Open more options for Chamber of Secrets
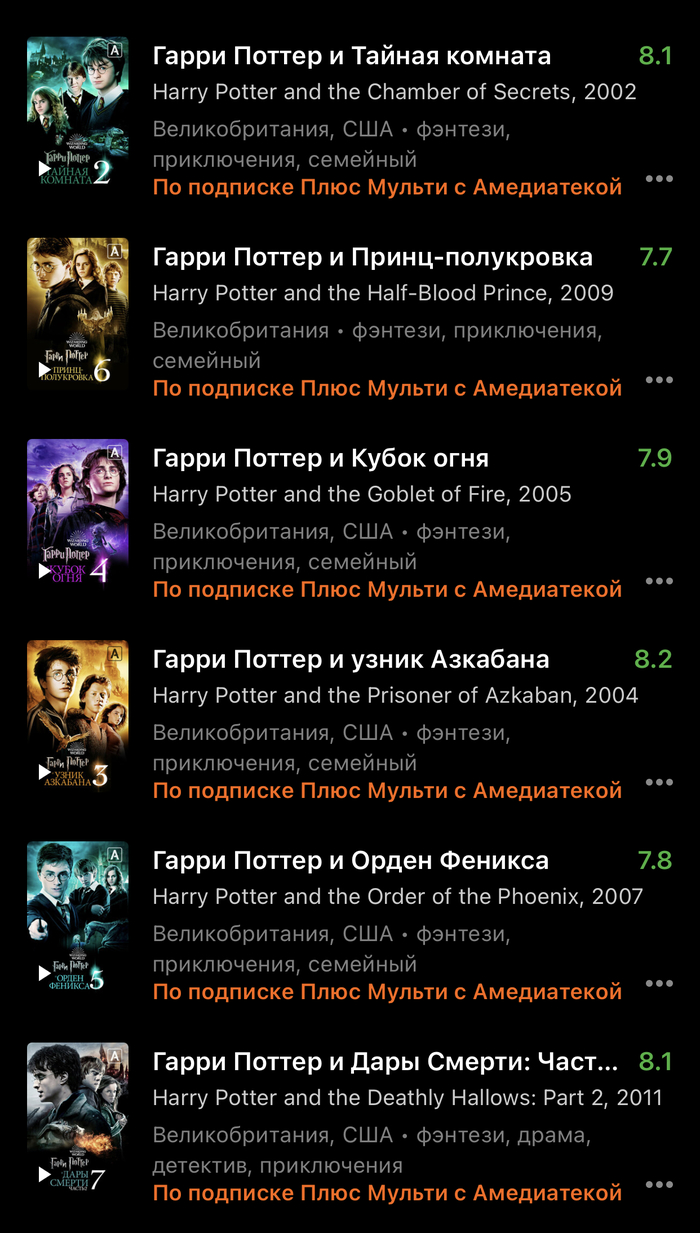 click(659, 179)
